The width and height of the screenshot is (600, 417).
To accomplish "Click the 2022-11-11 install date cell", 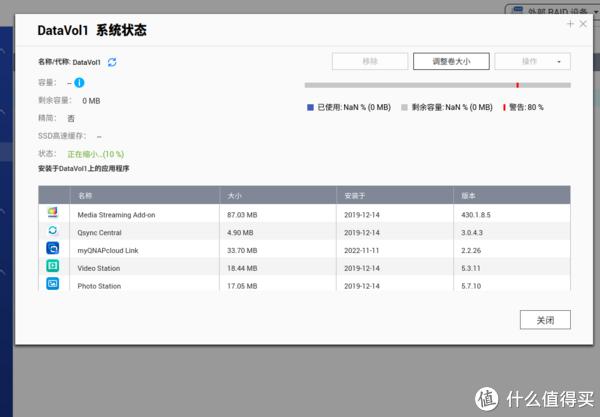I will click(x=362, y=251).
